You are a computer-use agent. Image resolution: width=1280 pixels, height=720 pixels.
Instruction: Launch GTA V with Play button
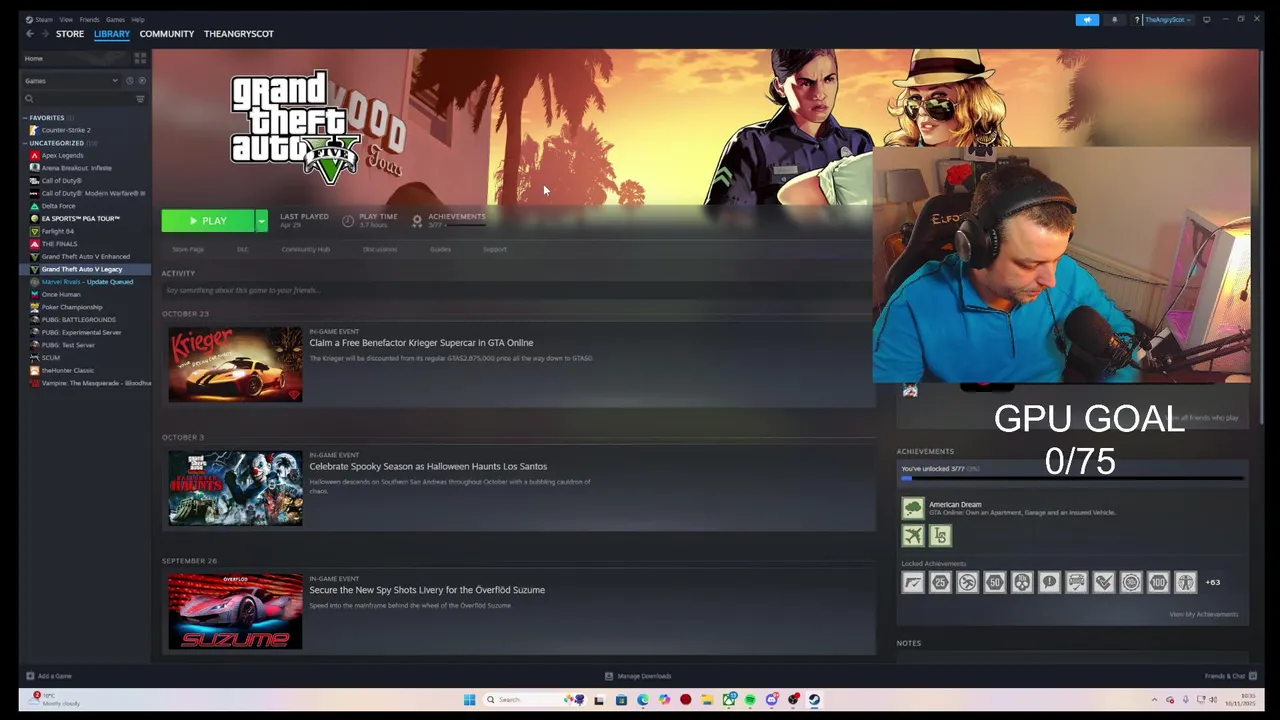[208, 221]
